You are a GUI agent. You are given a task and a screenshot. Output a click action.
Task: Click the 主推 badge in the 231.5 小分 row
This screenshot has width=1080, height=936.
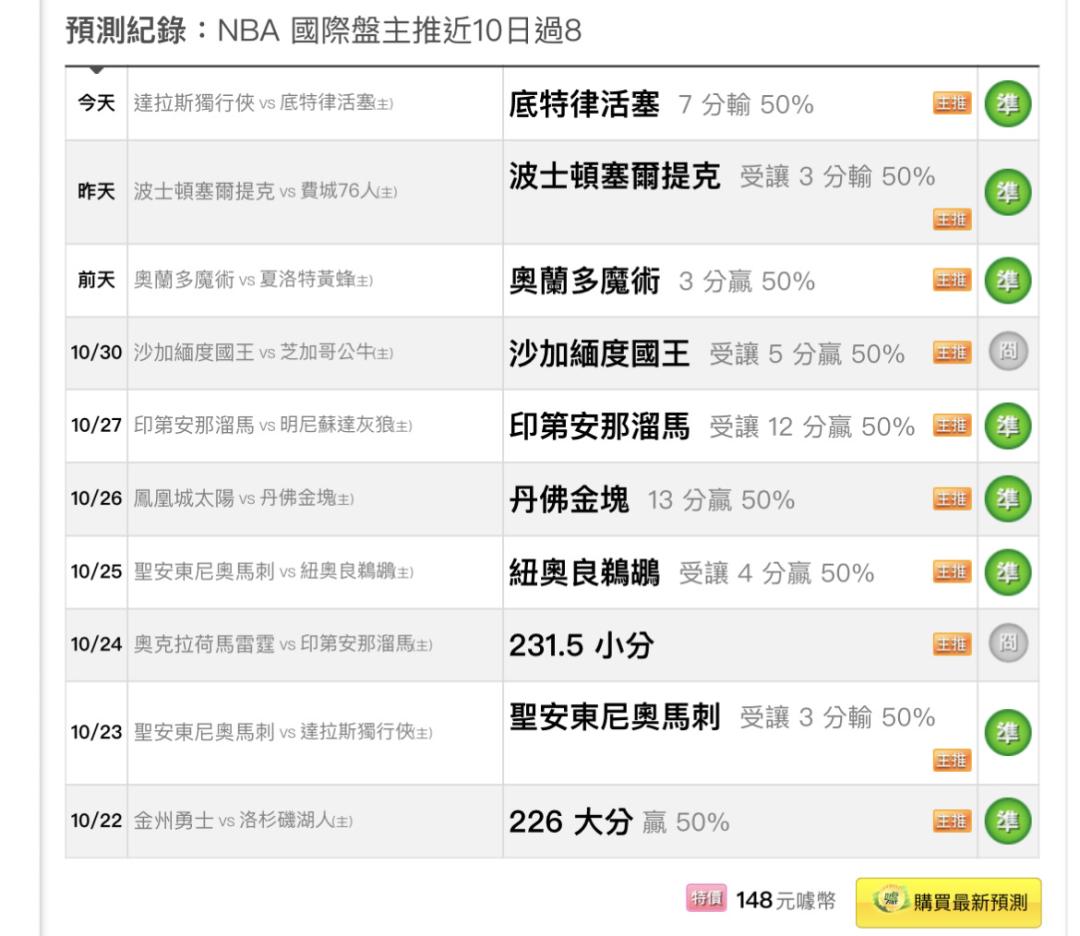(x=952, y=644)
